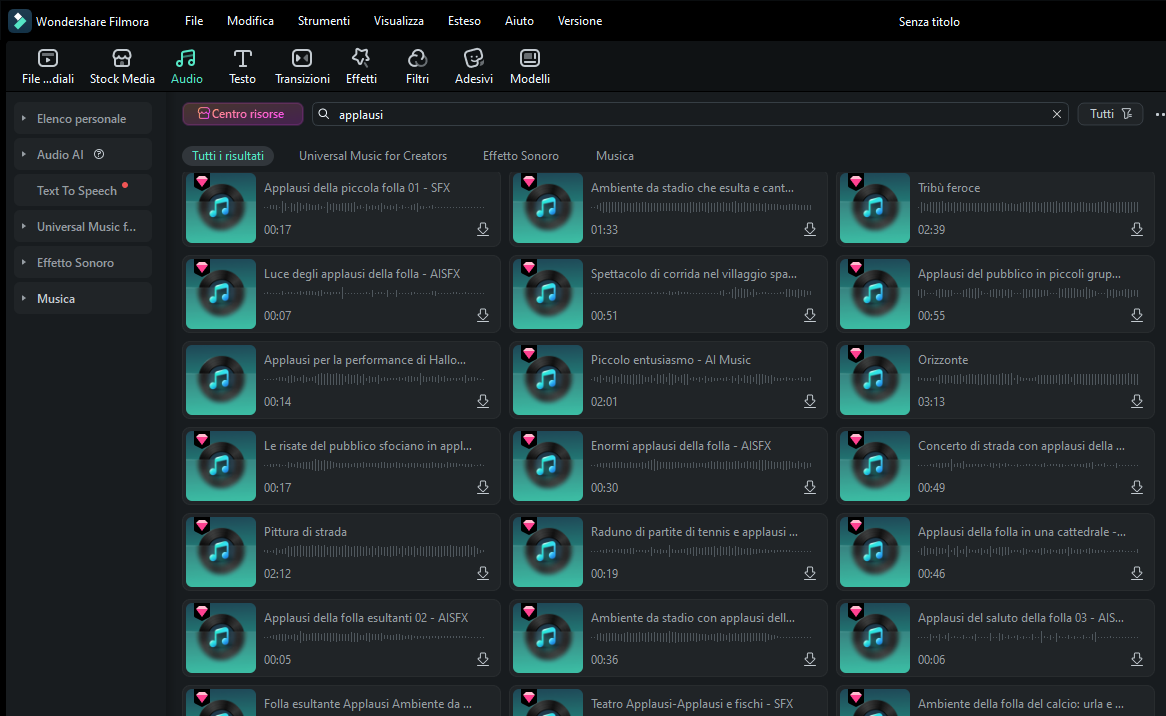The image size is (1166, 716).
Task: Clear the applausi search text
Action: click(1057, 115)
